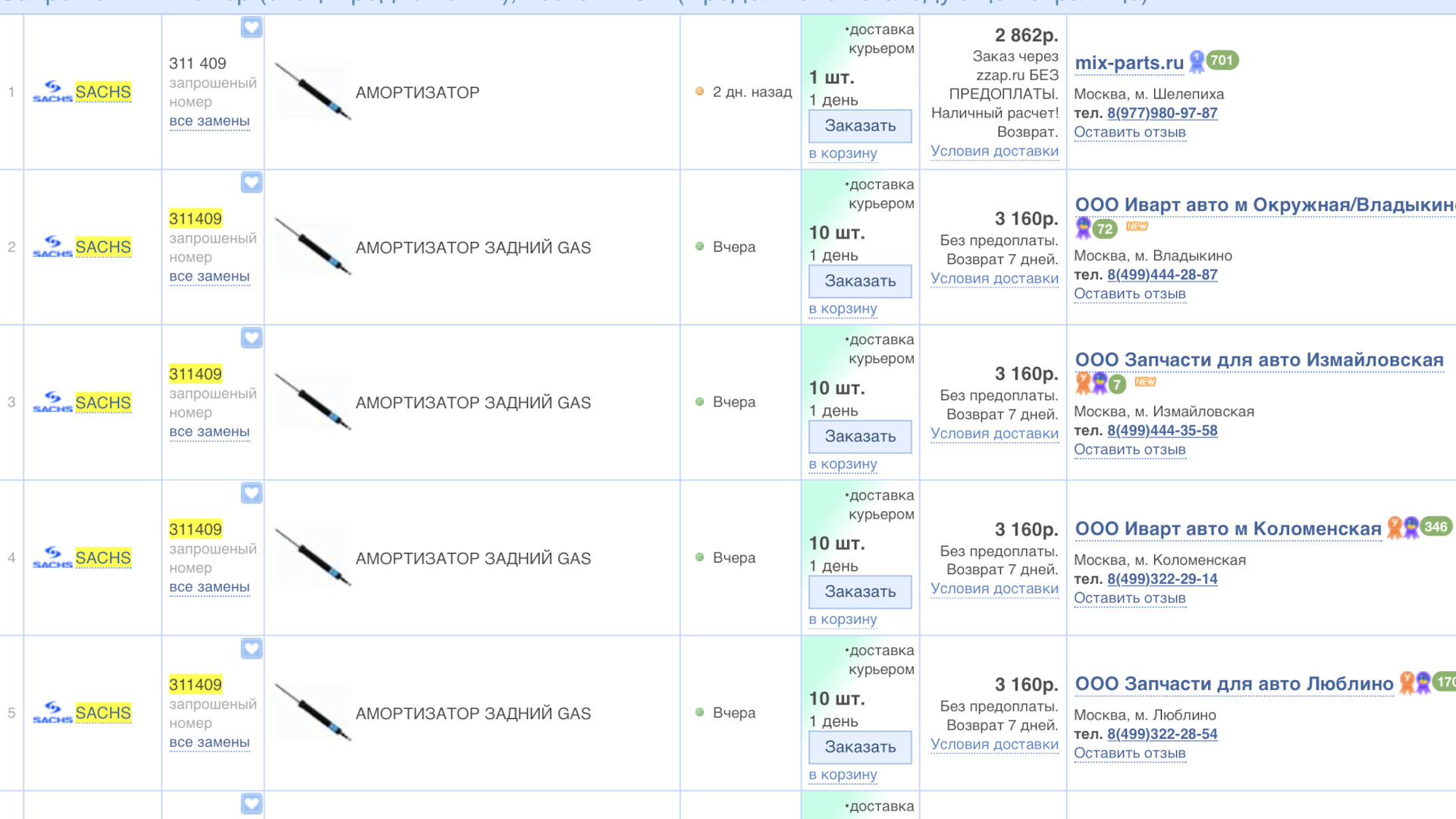
Task: Open the SACHS brand logo in row 4
Action: [x=52, y=557]
